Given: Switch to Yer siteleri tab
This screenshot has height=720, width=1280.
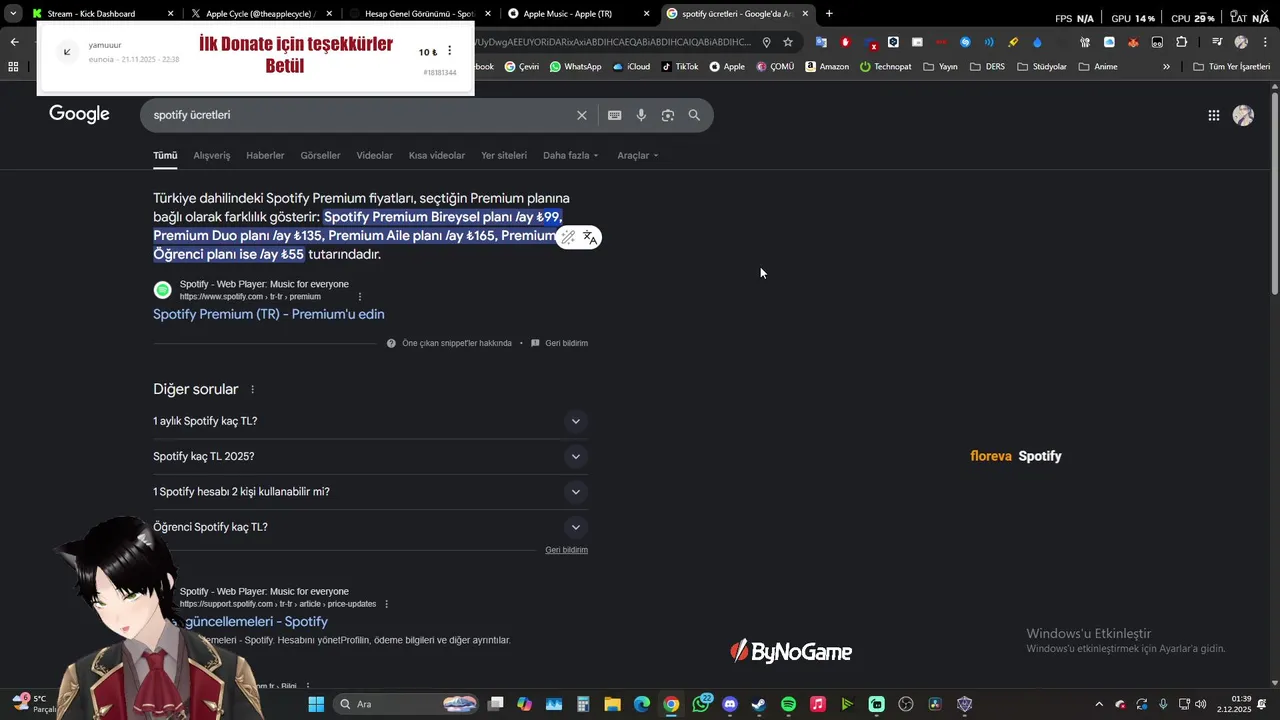Looking at the screenshot, I should (504, 155).
